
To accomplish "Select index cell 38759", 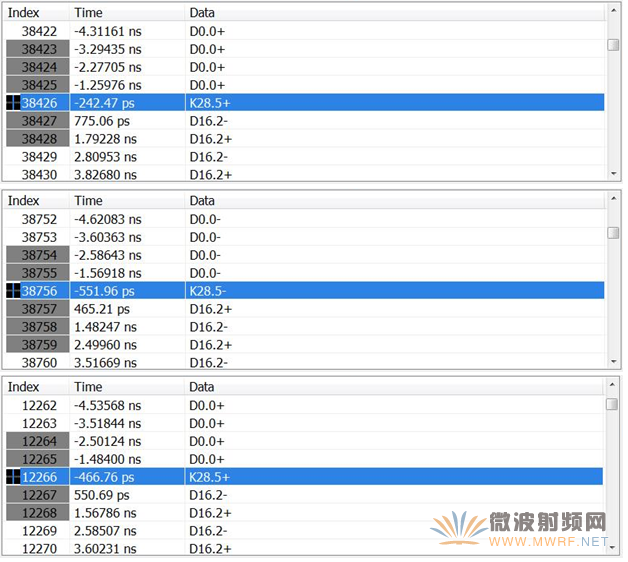I will point(38,344).
